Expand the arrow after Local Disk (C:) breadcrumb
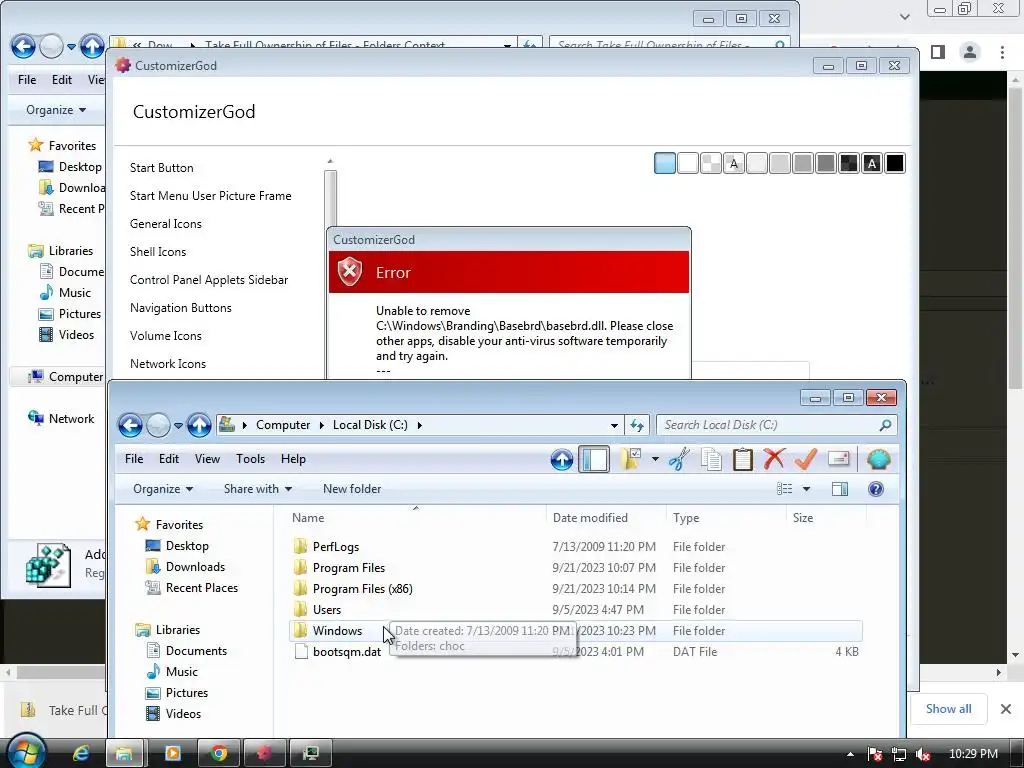The height and width of the screenshot is (768, 1024). [x=419, y=425]
